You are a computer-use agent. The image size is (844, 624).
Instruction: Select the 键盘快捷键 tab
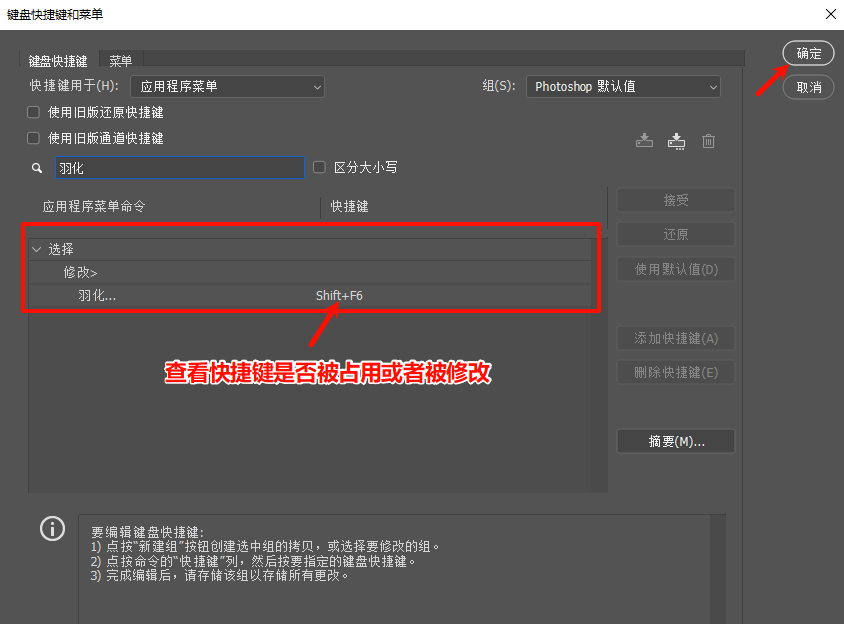pos(58,60)
